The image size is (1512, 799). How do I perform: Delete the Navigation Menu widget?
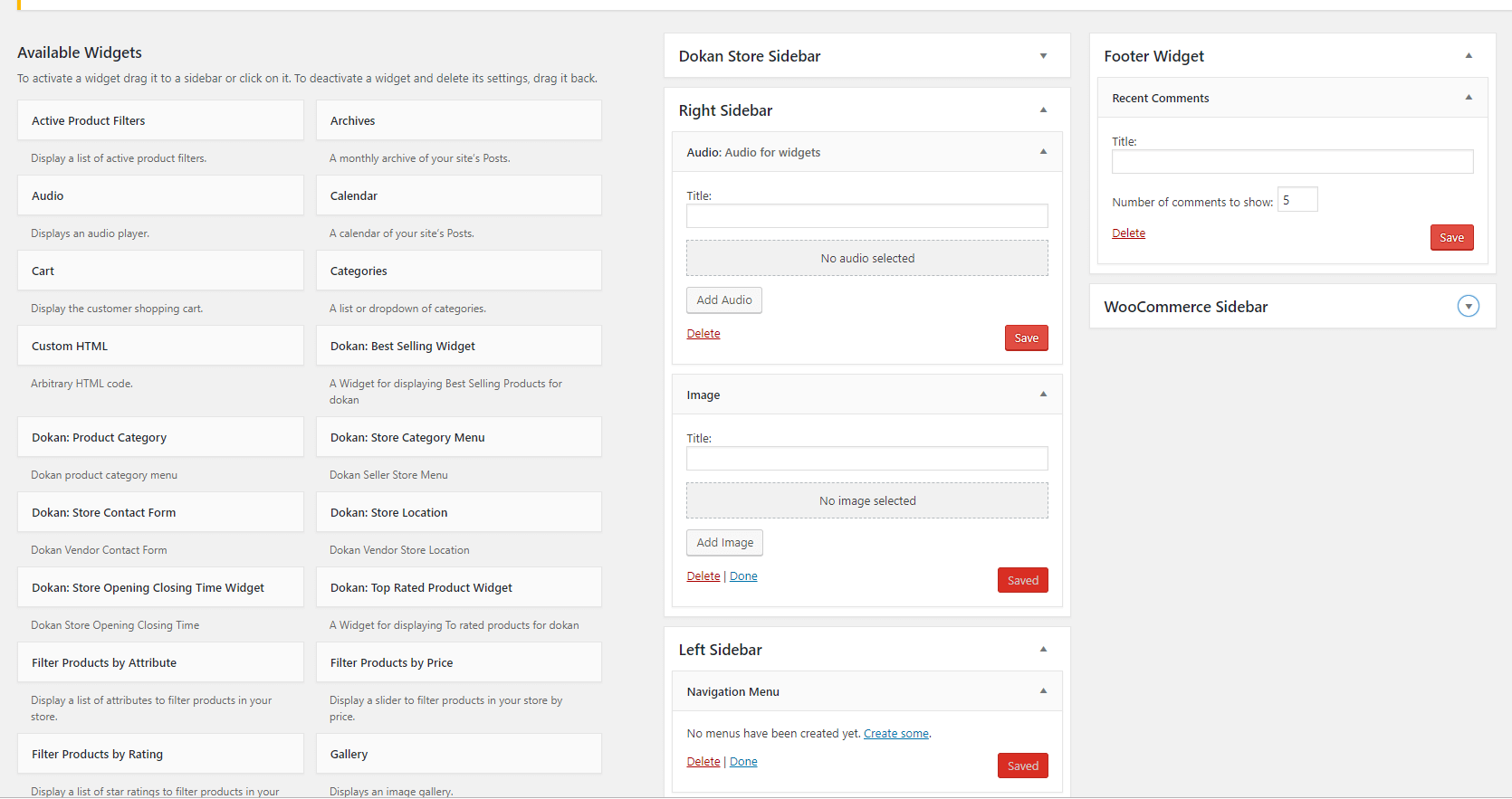point(703,762)
